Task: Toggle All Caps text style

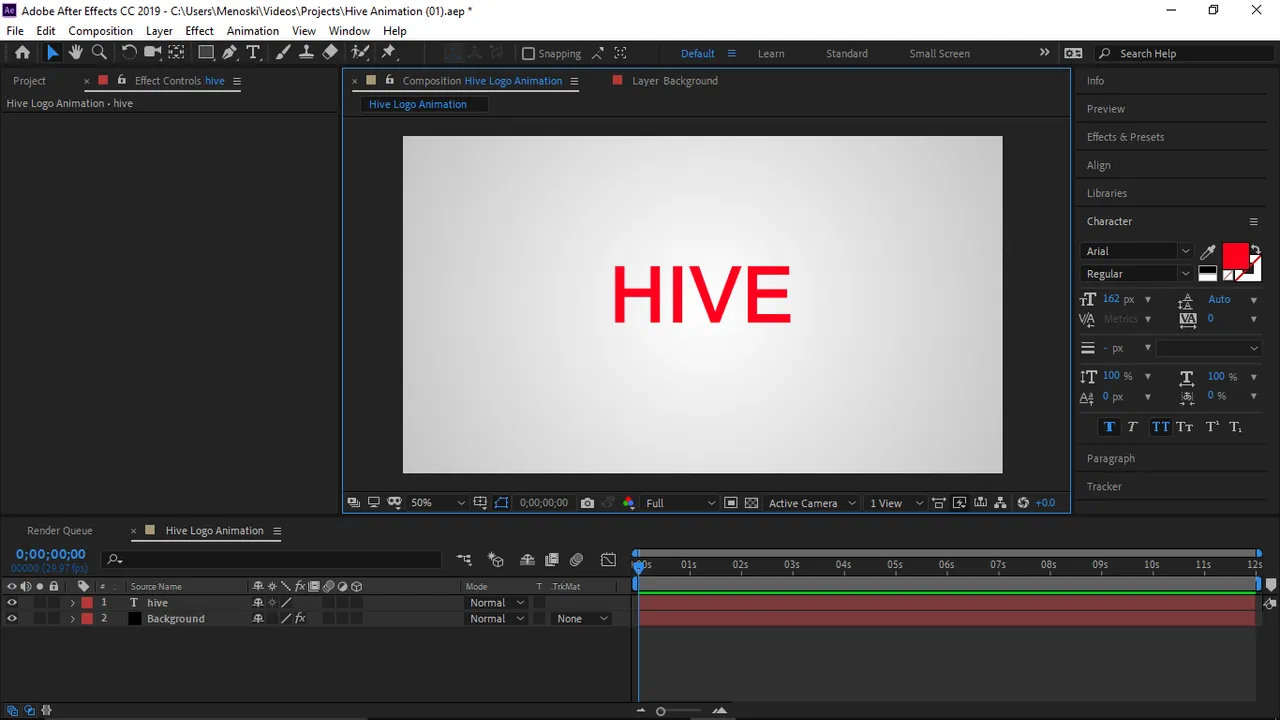Action: point(1160,427)
